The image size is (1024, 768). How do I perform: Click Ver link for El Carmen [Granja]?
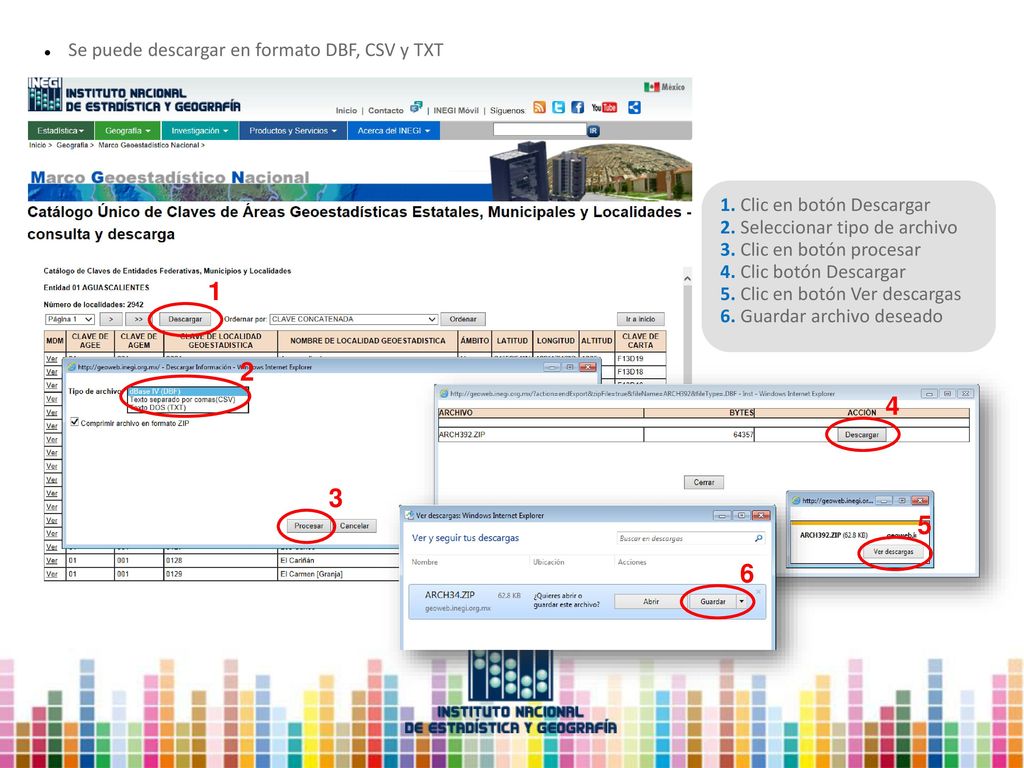tap(52, 574)
